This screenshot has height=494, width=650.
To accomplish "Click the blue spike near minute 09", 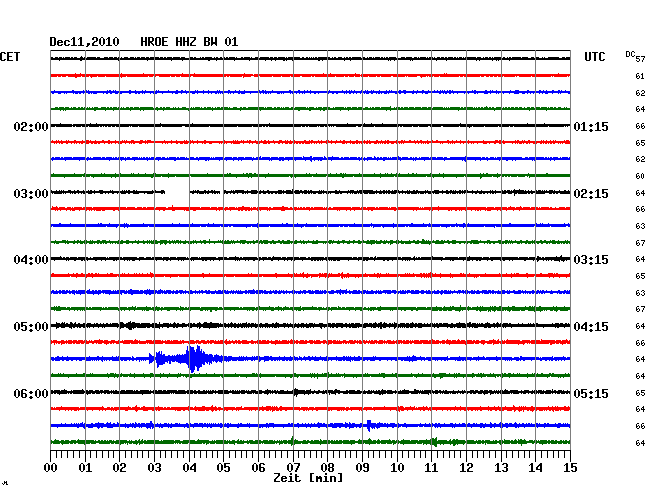I will [369, 425].
